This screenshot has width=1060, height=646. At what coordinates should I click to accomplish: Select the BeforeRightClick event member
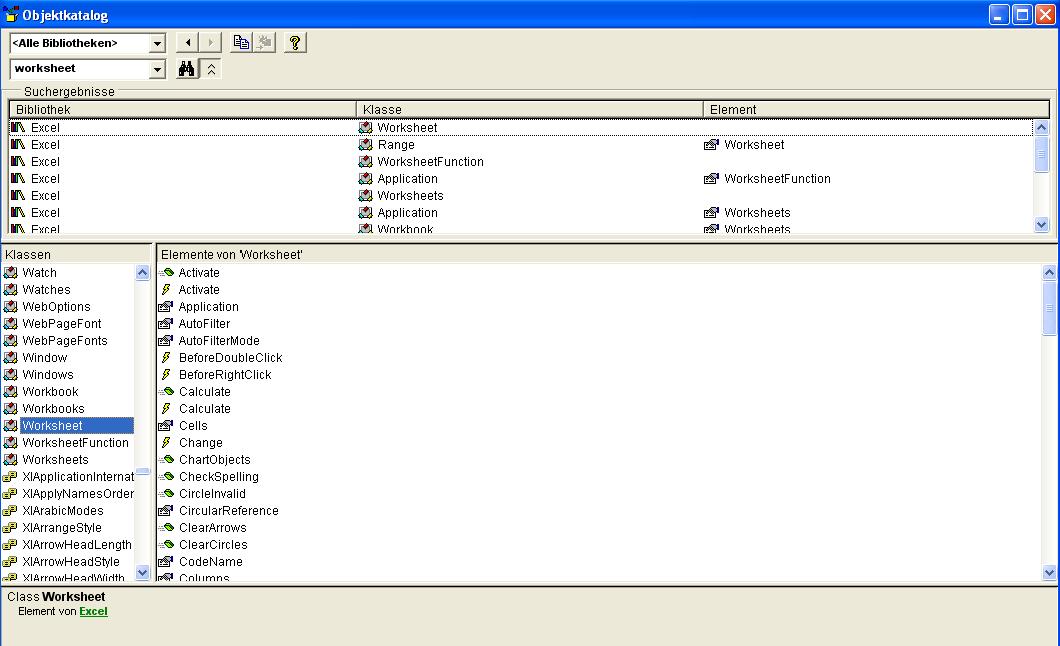click(x=225, y=374)
